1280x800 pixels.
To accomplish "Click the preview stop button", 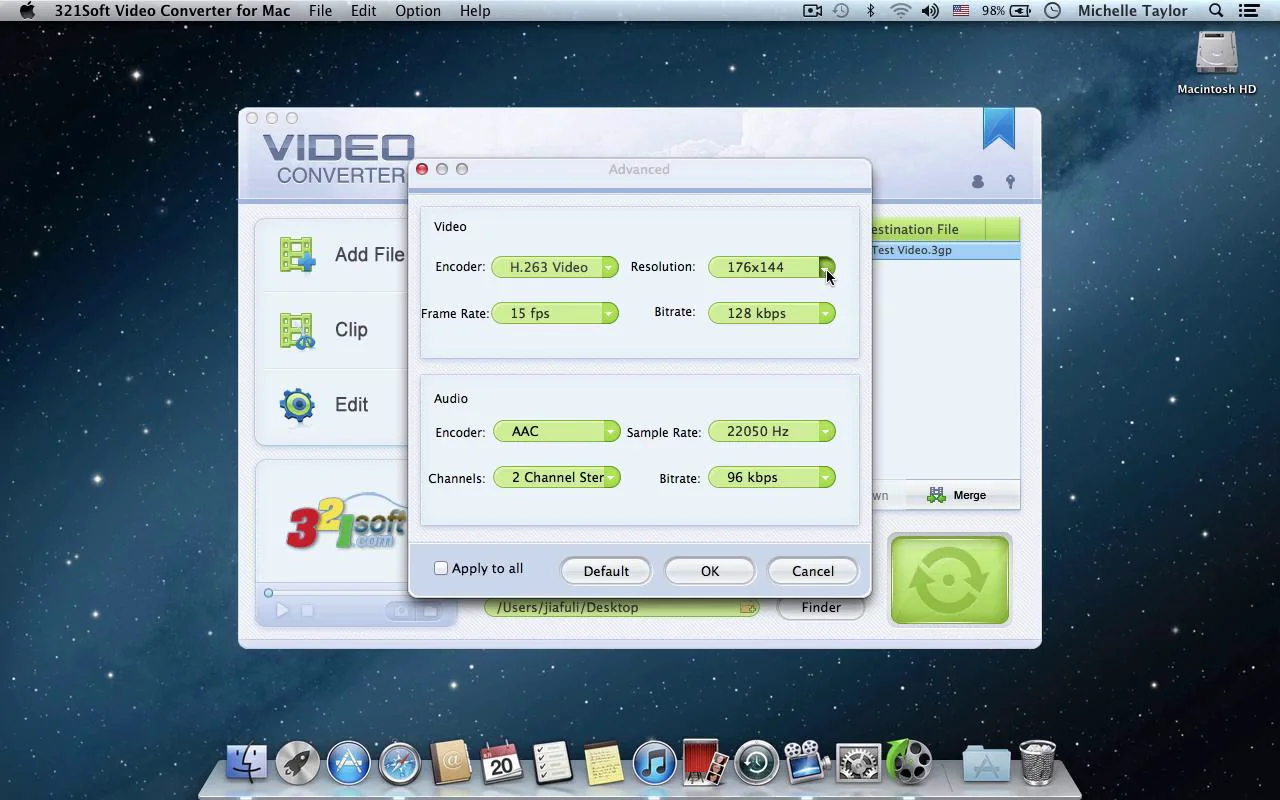I will 308,610.
